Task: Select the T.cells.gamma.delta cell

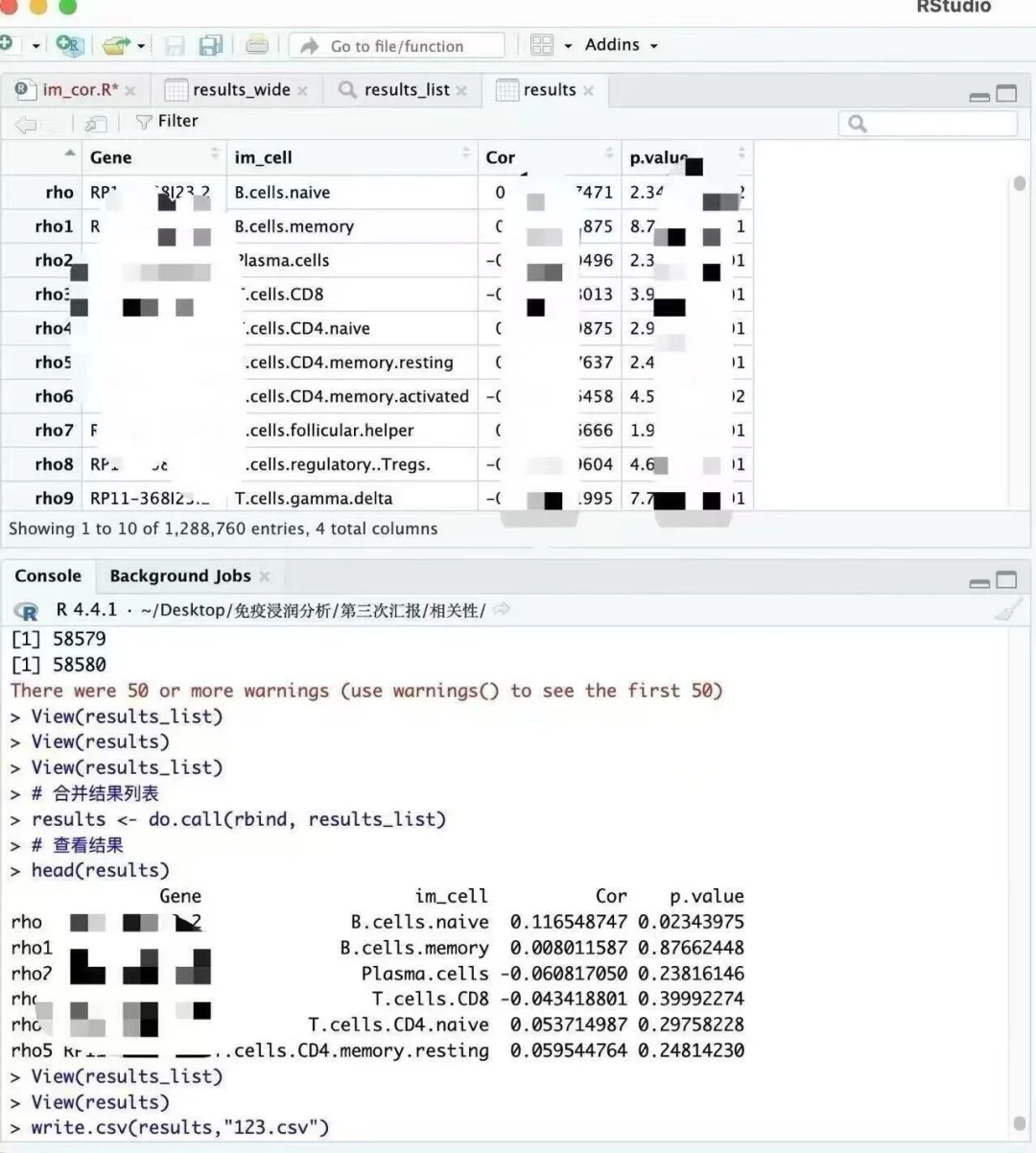Action: click(x=352, y=498)
